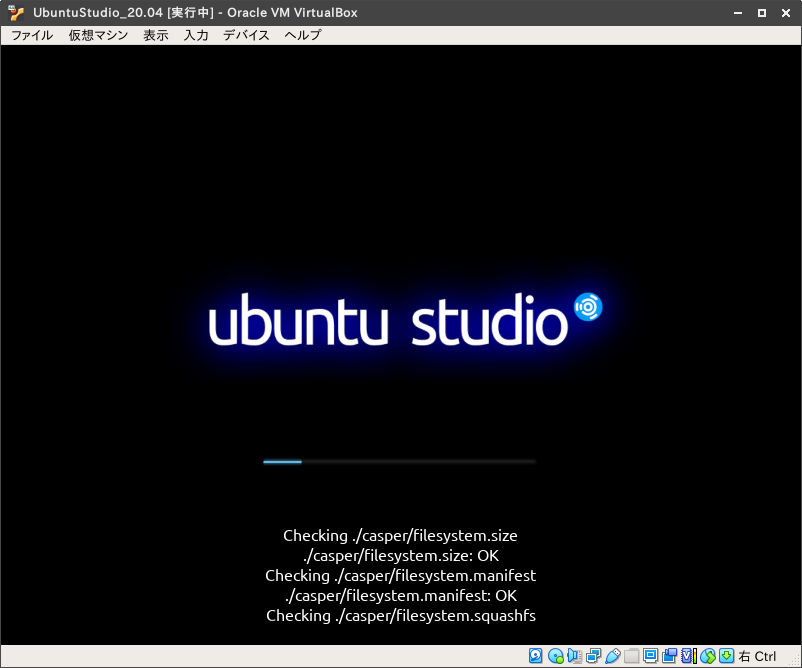Click the display settings status icon
Screen dimensions: 802x668
click(650, 656)
